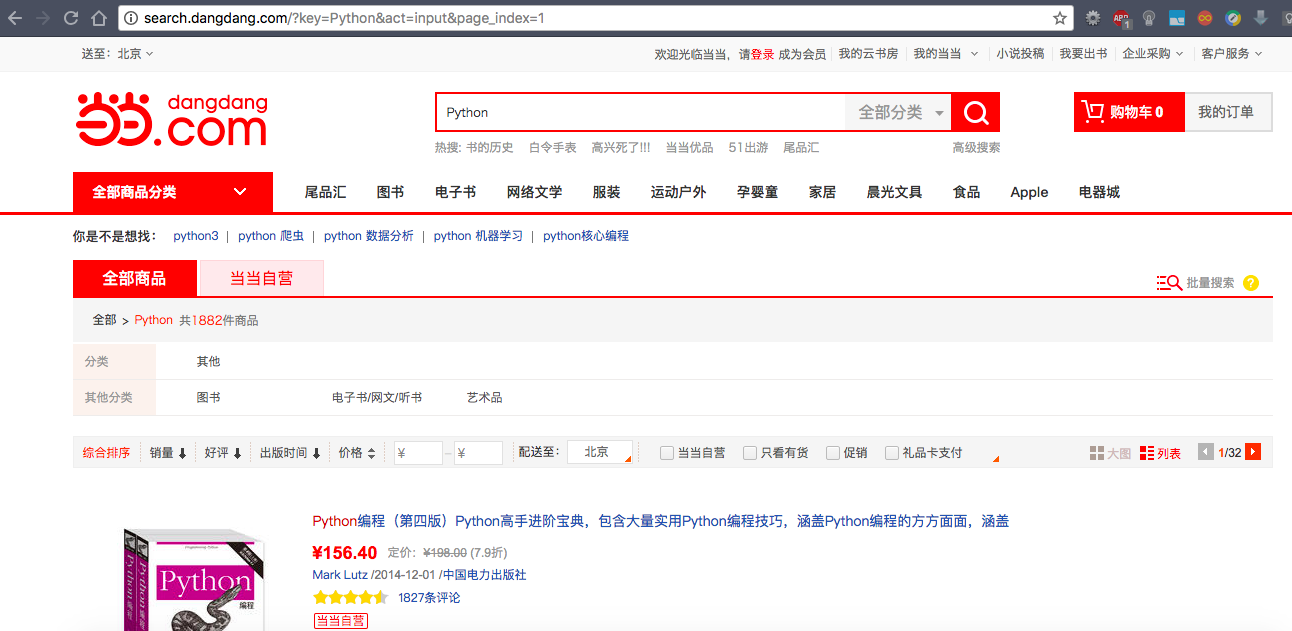Click the 艺术品 category filter

(x=484, y=398)
